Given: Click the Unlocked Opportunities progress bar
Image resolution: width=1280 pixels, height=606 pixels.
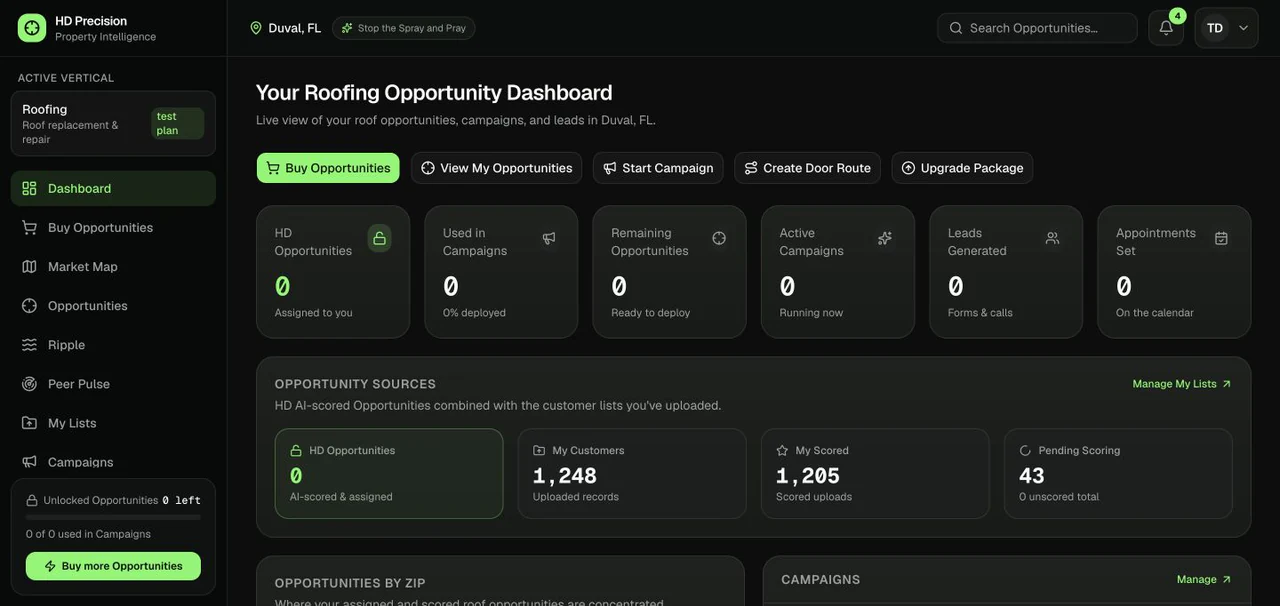Looking at the screenshot, I should pyautogui.click(x=113, y=517).
